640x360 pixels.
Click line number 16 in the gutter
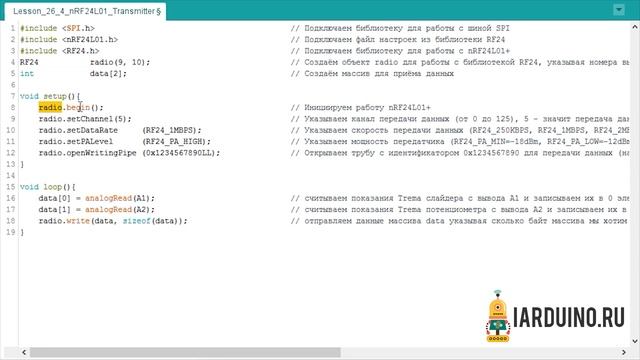pos(11,198)
